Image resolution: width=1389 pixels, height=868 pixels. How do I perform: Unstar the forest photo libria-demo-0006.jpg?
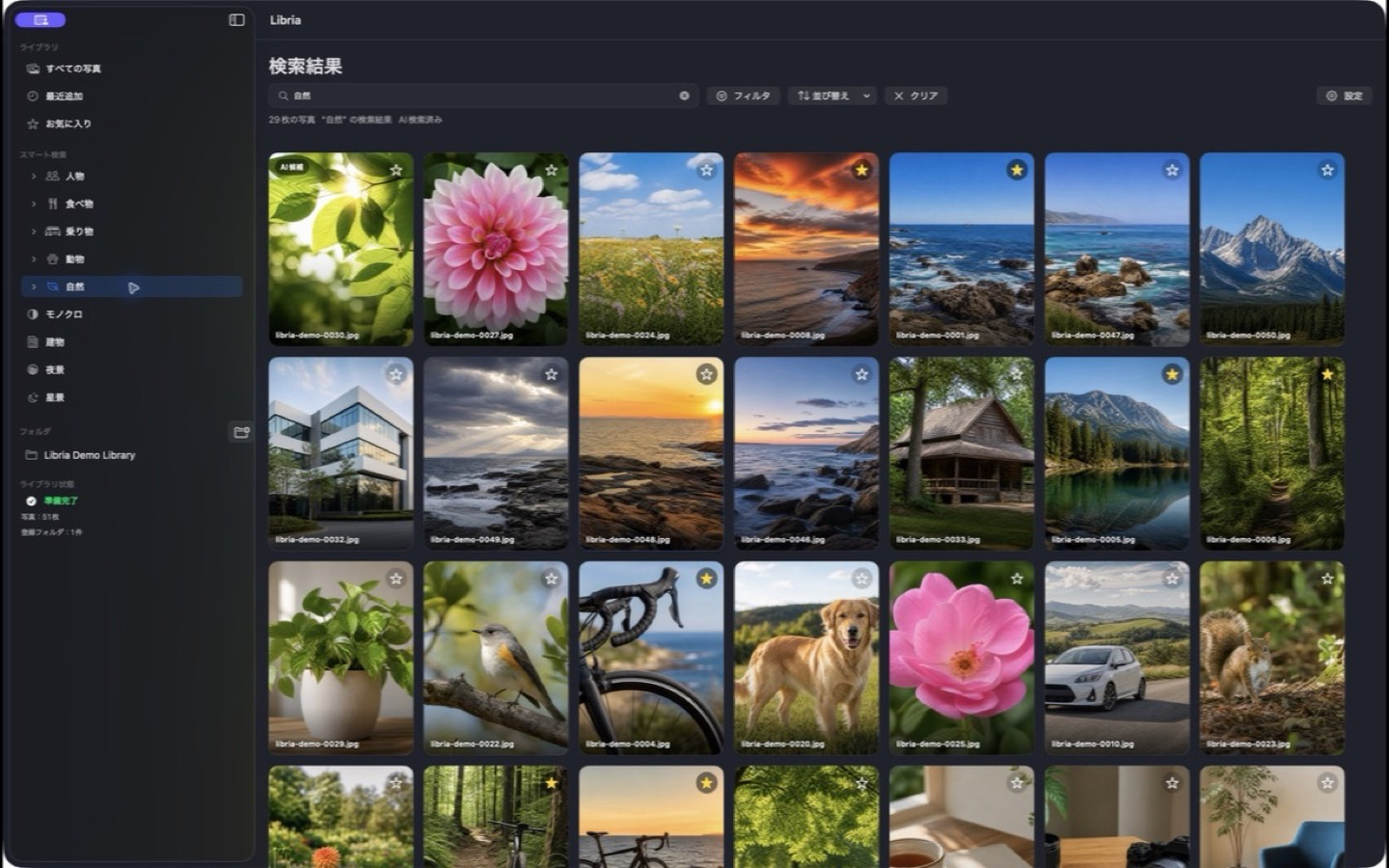tap(1327, 374)
